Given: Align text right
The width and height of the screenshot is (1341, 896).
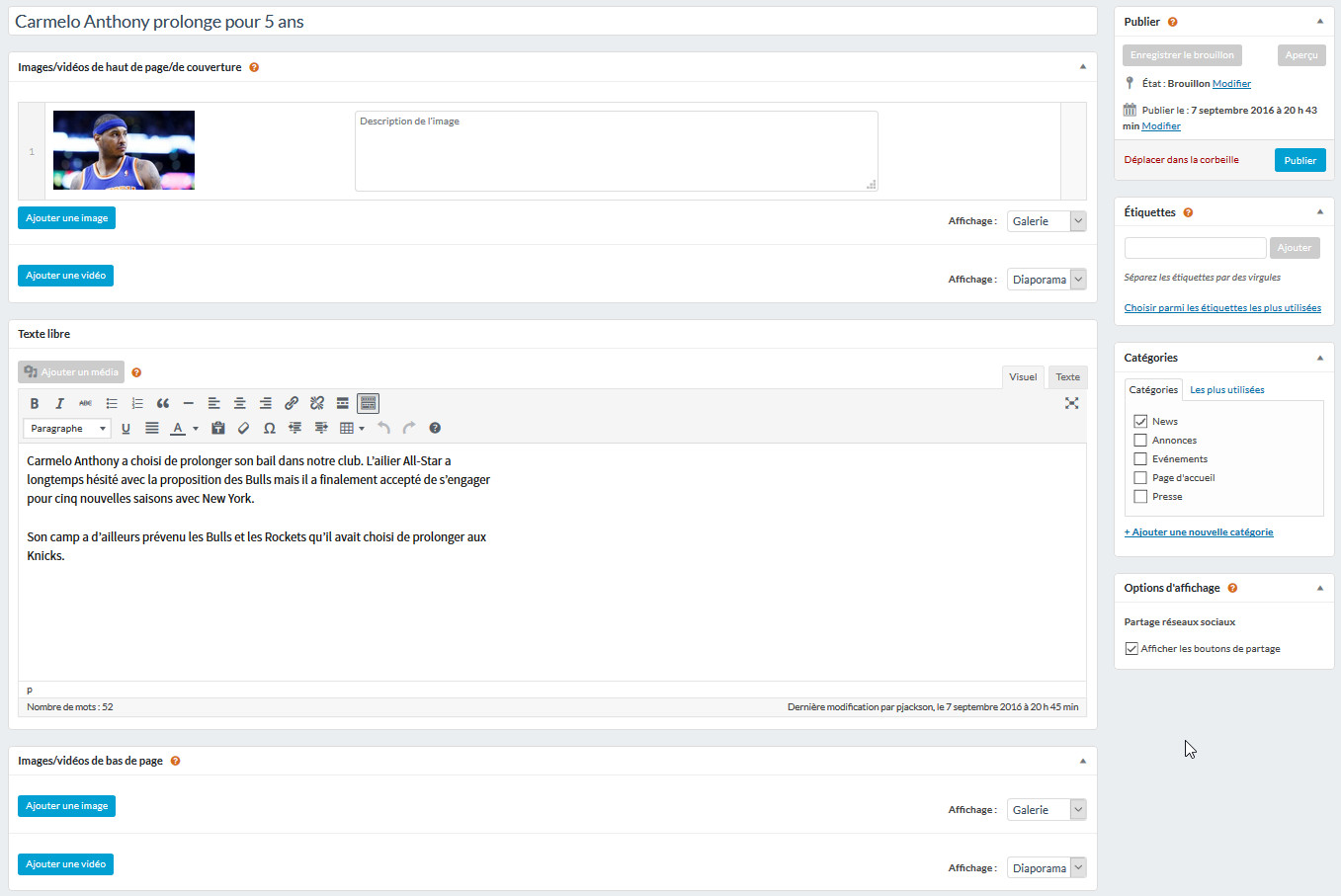Looking at the screenshot, I should pyautogui.click(x=266, y=403).
